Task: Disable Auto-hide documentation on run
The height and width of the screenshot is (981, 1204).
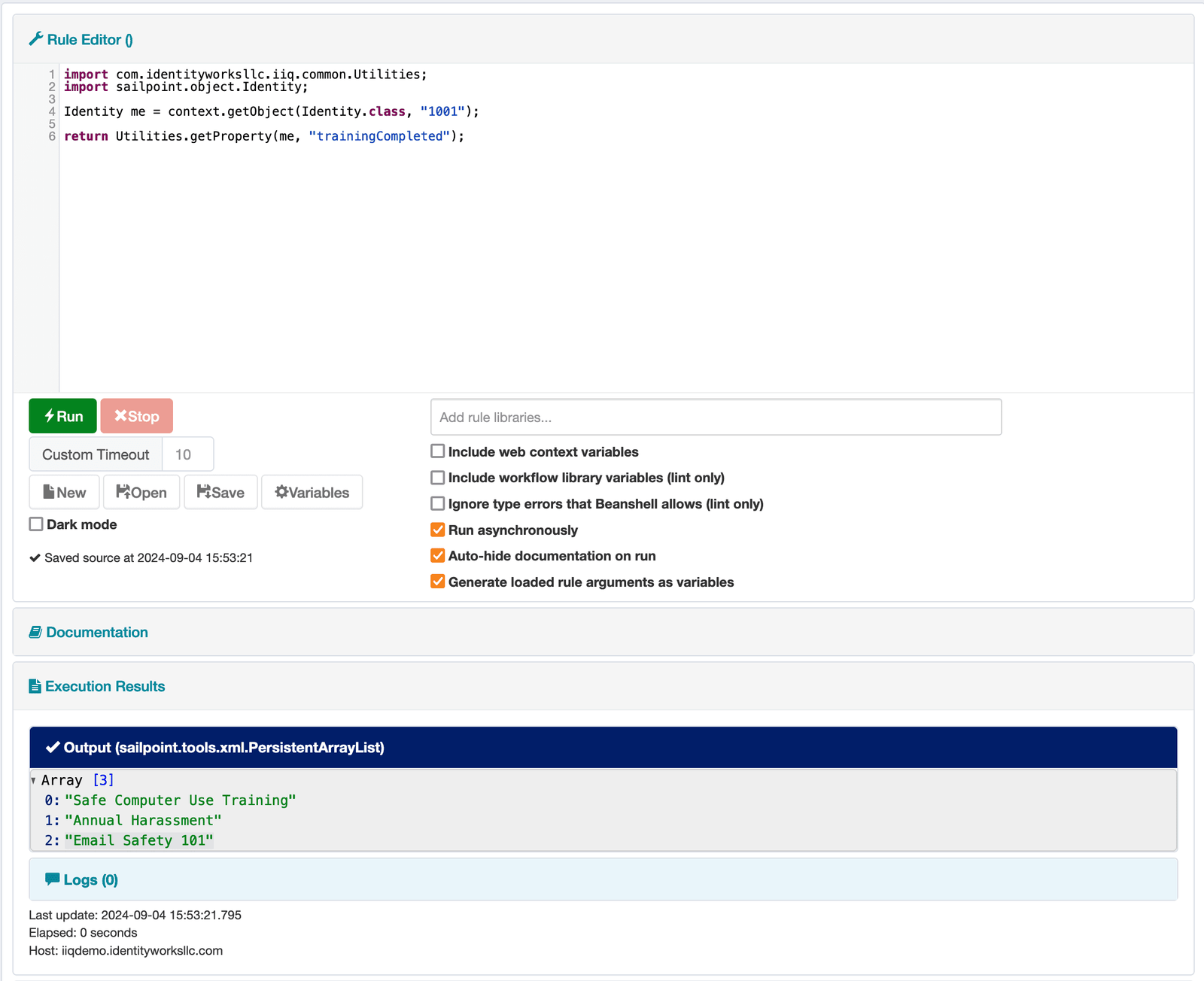Action: 437,556
